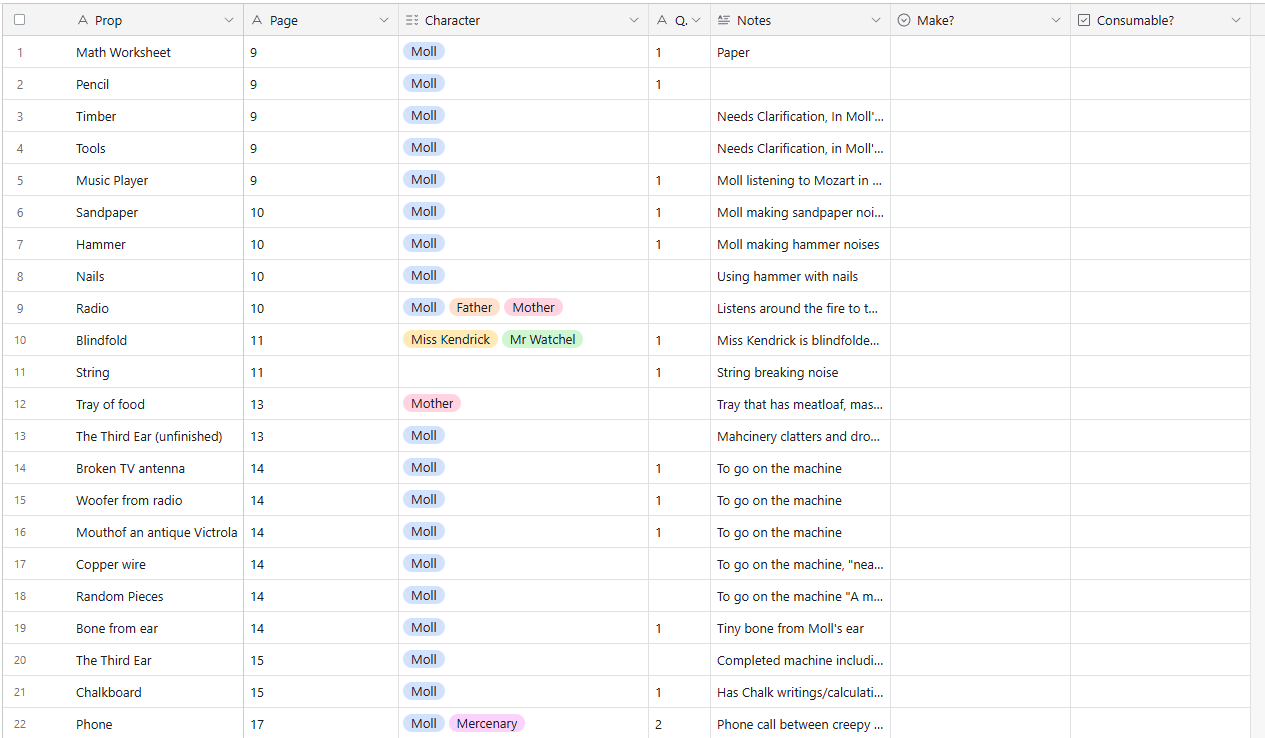This screenshot has height=738, width=1265.
Task: Select the Mercenary tag in Phone row
Action: point(486,724)
